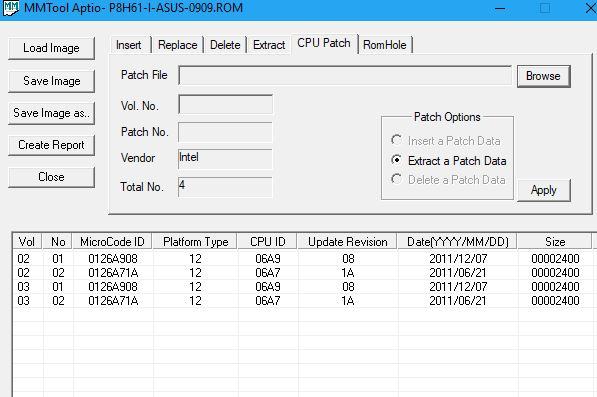The width and height of the screenshot is (597, 397).
Task: Open the RomHole tab
Action: pos(385,45)
